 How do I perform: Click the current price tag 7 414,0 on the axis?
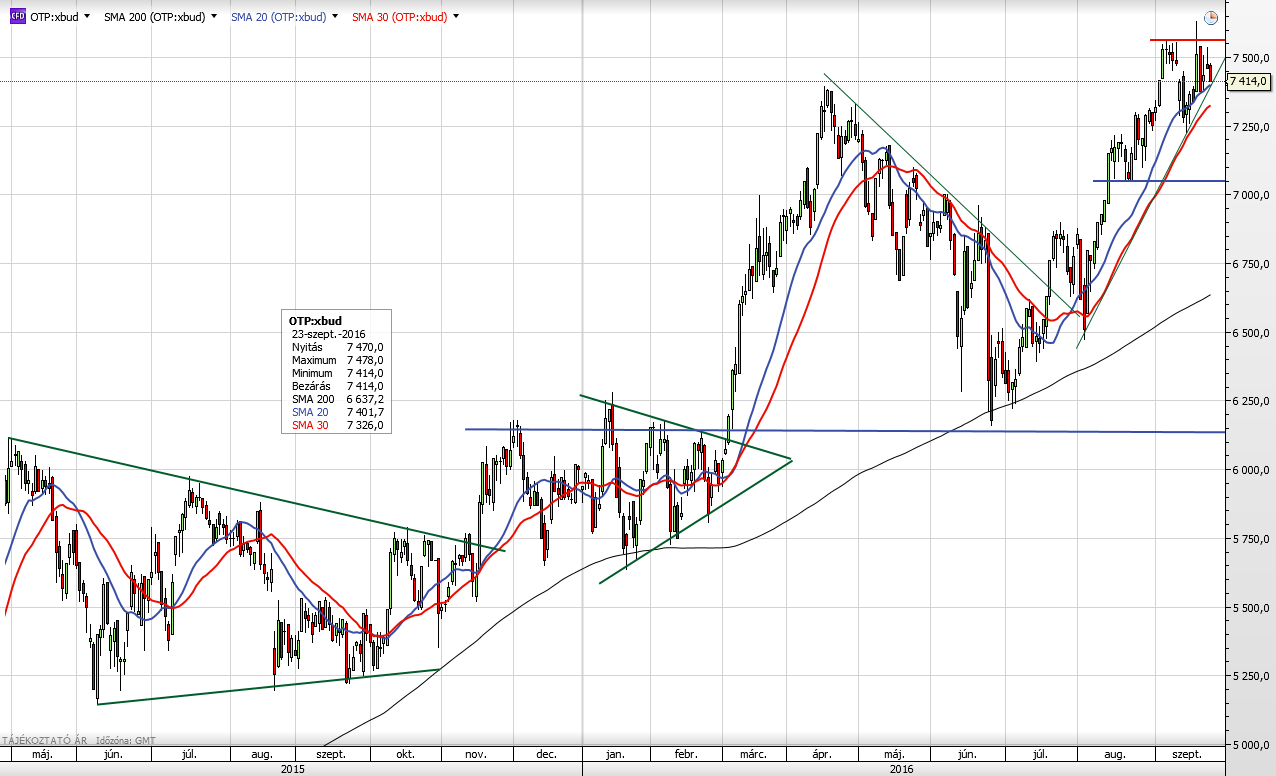click(x=1250, y=80)
